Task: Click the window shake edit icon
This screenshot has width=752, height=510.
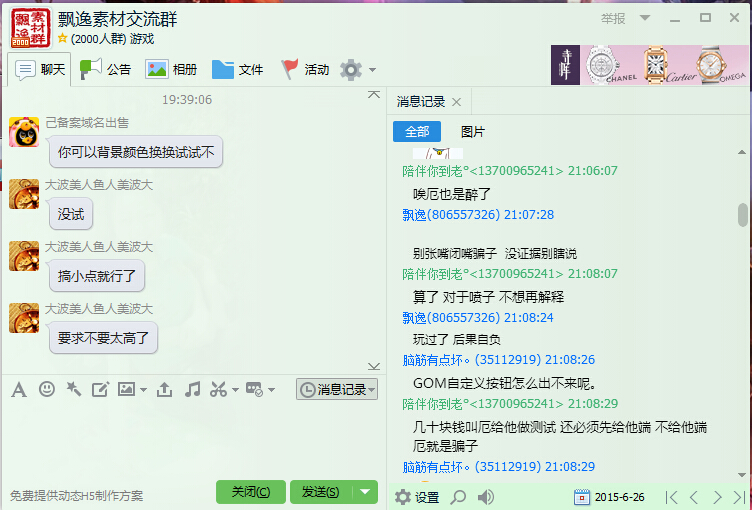Action: [100, 389]
